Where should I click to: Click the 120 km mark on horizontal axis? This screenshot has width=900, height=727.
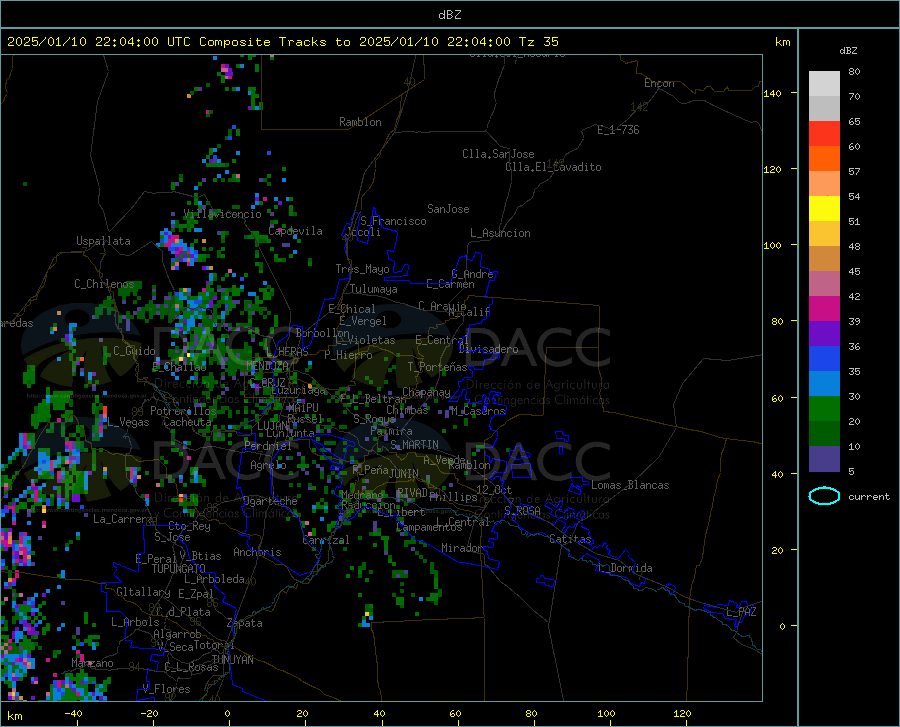point(682,714)
